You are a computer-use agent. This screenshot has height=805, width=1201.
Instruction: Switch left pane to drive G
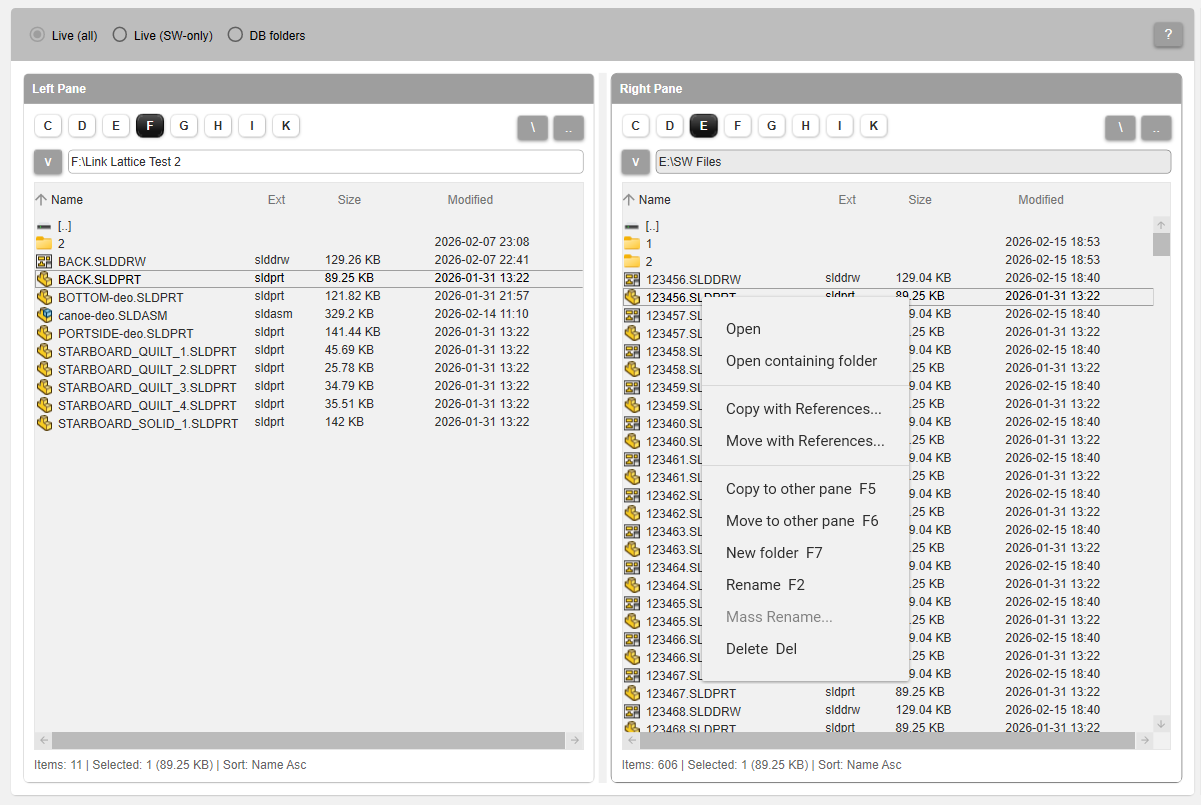click(184, 126)
